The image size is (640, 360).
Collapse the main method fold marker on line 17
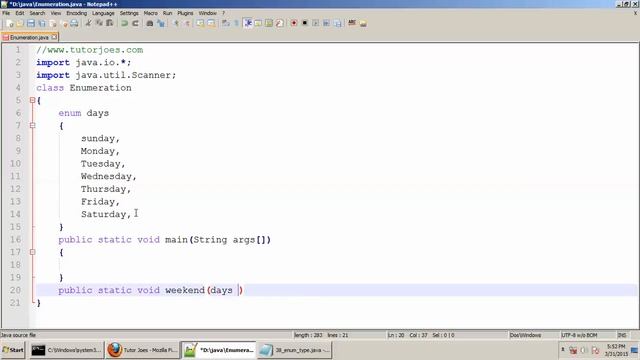[32, 252]
